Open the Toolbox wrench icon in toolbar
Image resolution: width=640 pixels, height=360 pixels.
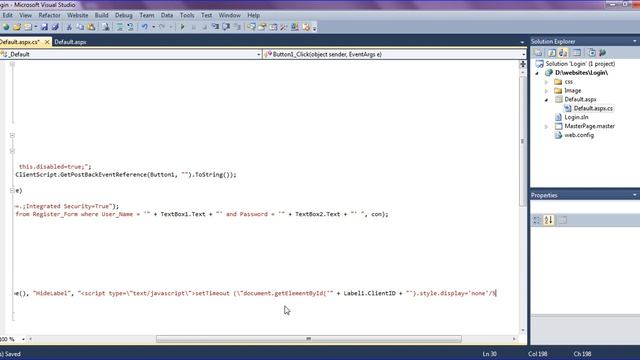(284, 27)
